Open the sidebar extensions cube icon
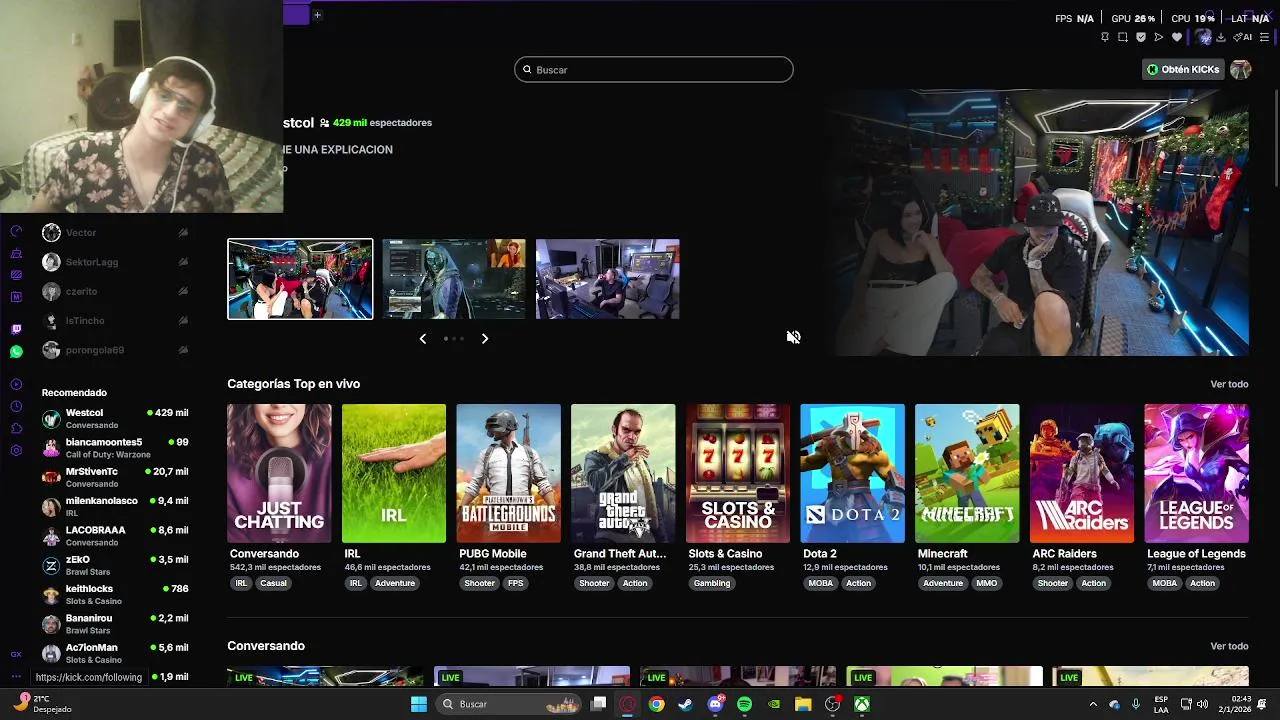1280x720 pixels. point(16,428)
